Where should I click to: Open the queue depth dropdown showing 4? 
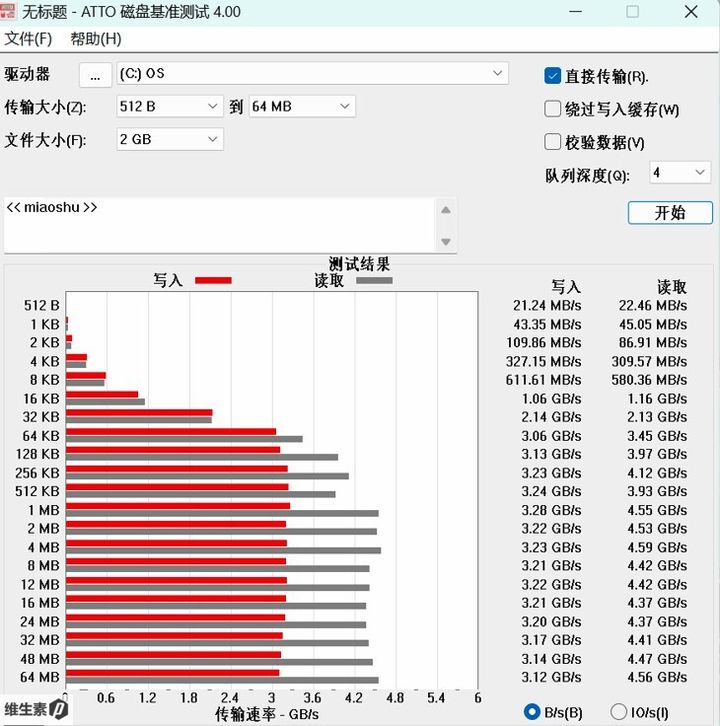point(680,173)
